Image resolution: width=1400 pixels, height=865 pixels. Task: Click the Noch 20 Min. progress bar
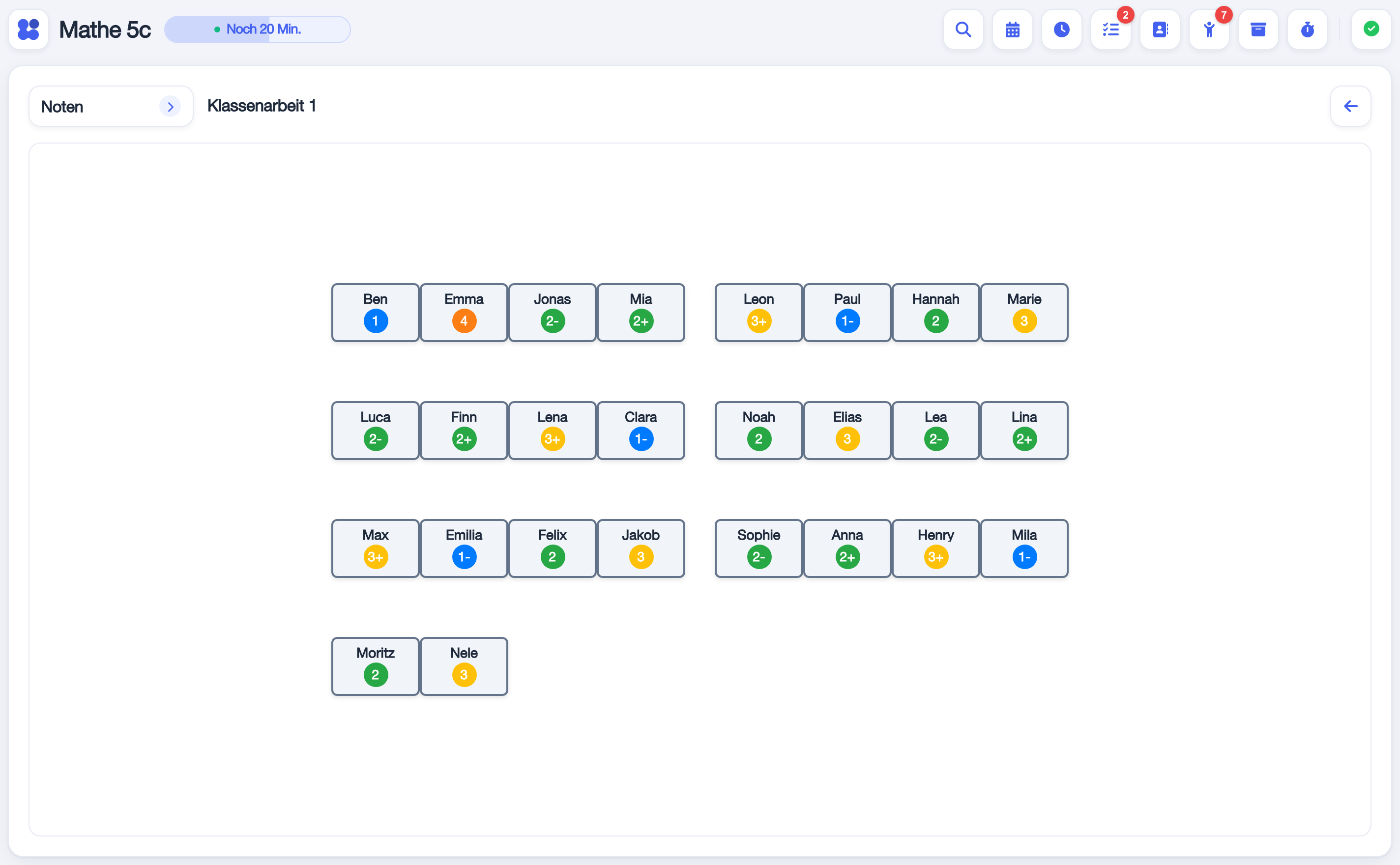[258, 29]
